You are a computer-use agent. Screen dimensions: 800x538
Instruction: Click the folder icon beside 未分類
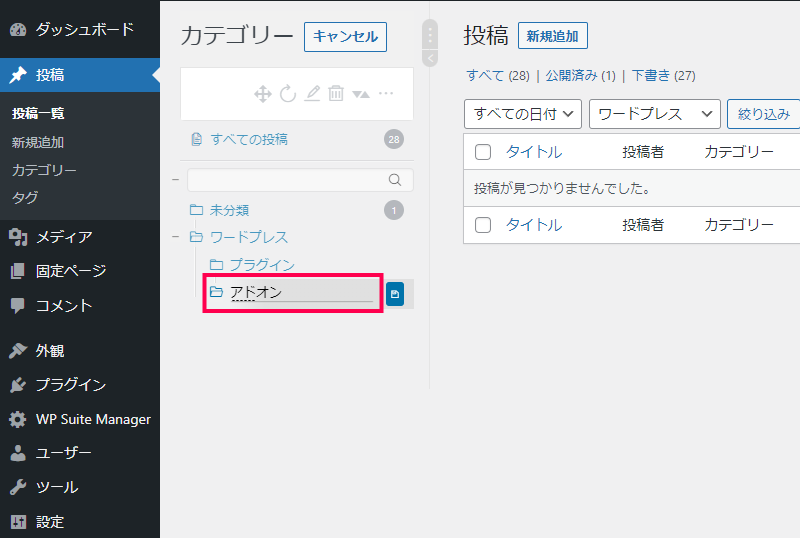coord(196,210)
